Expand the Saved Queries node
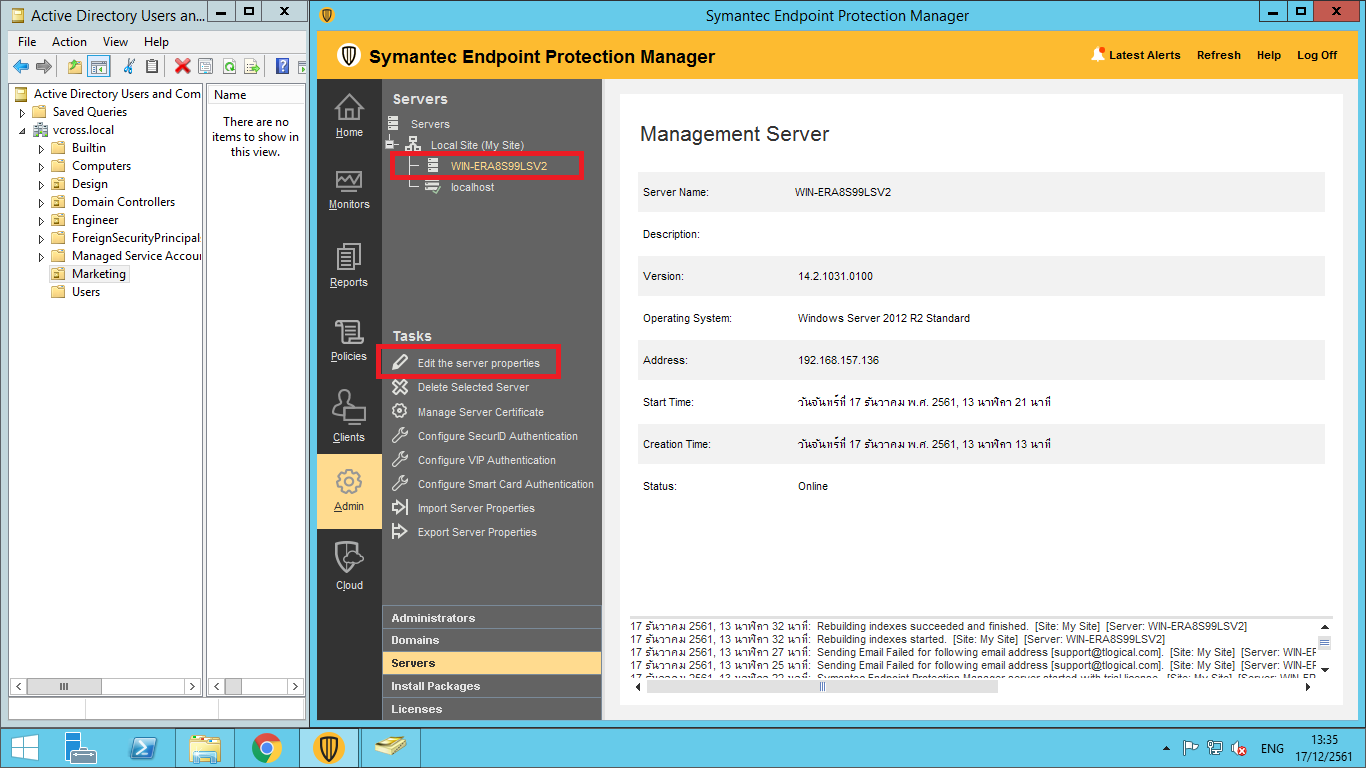 pos(22,113)
